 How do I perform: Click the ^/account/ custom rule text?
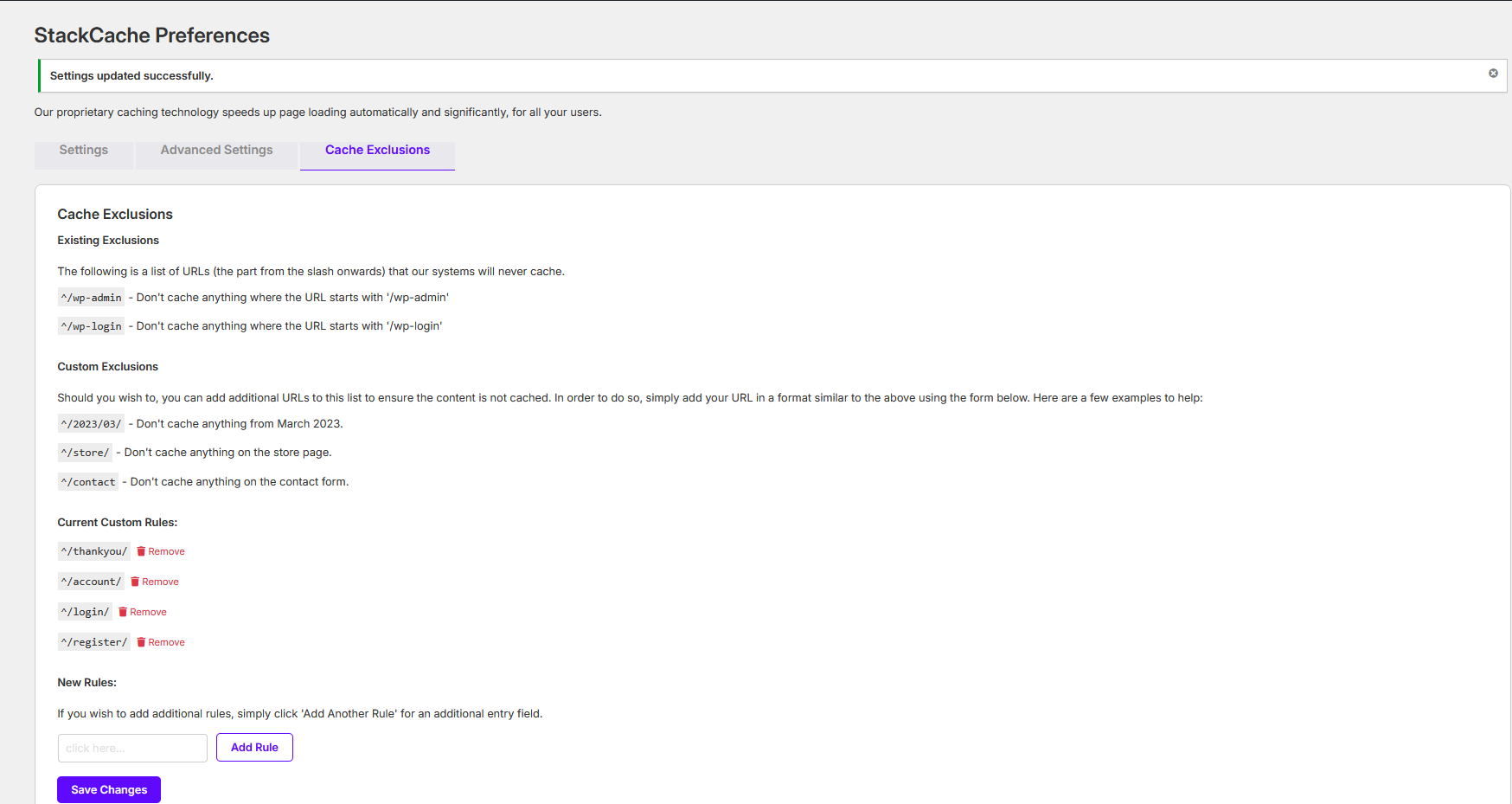pyautogui.click(x=91, y=582)
